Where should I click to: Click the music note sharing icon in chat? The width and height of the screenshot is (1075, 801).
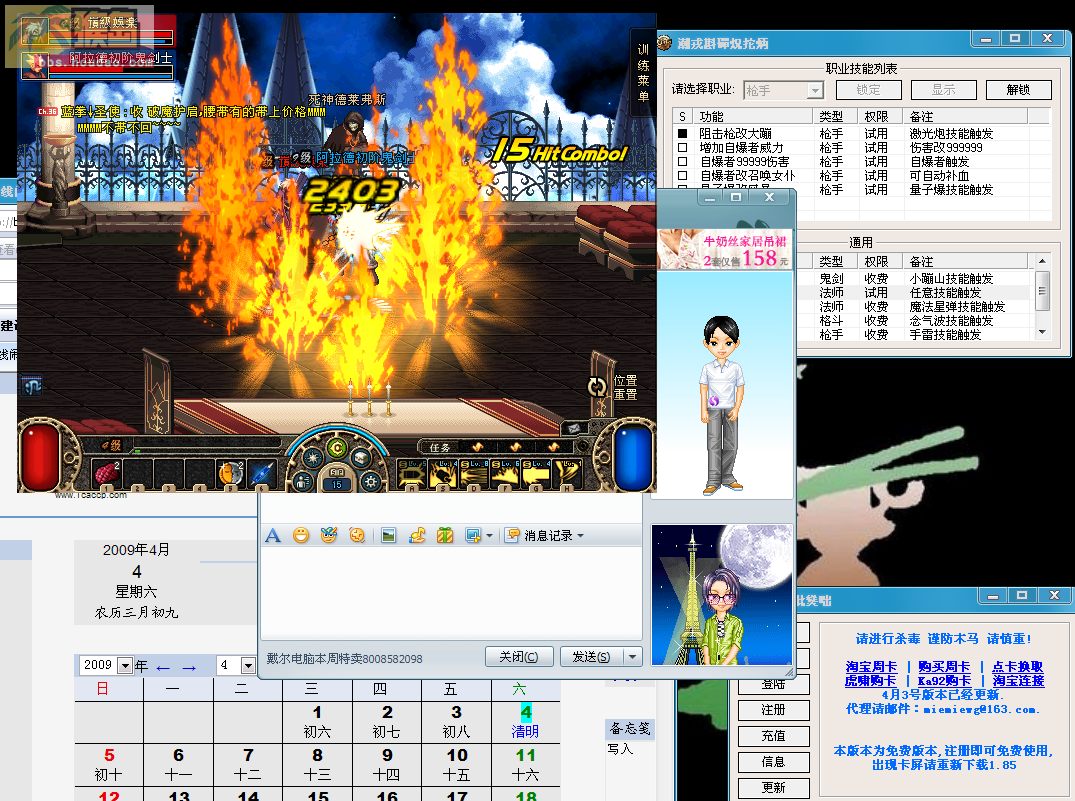click(x=416, y=535)
